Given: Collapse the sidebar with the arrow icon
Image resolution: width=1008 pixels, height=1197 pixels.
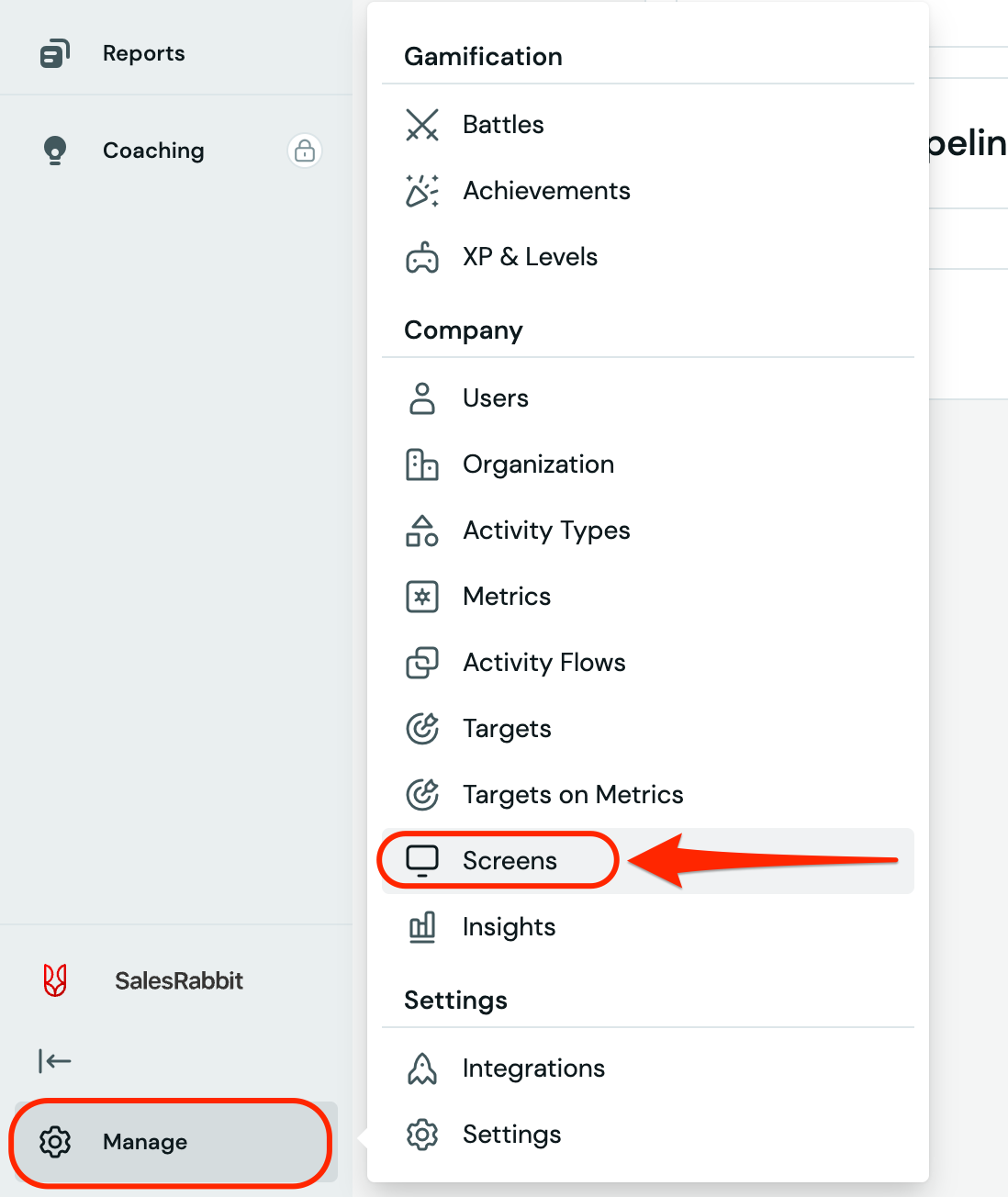Looking at the screenshot, I should (x=55, y=1061).
